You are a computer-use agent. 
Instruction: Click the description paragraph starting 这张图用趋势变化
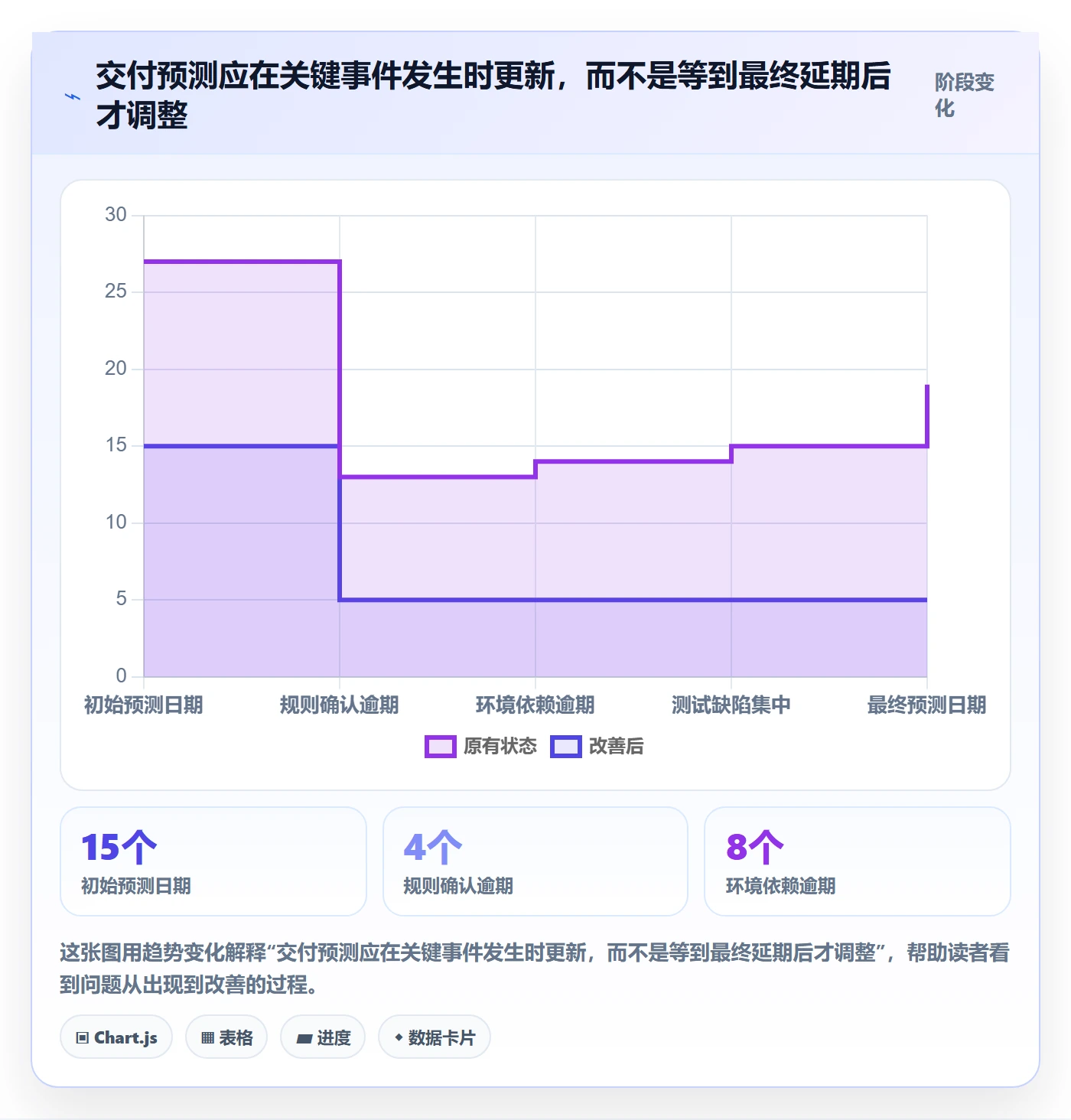[x=535, y=969]
